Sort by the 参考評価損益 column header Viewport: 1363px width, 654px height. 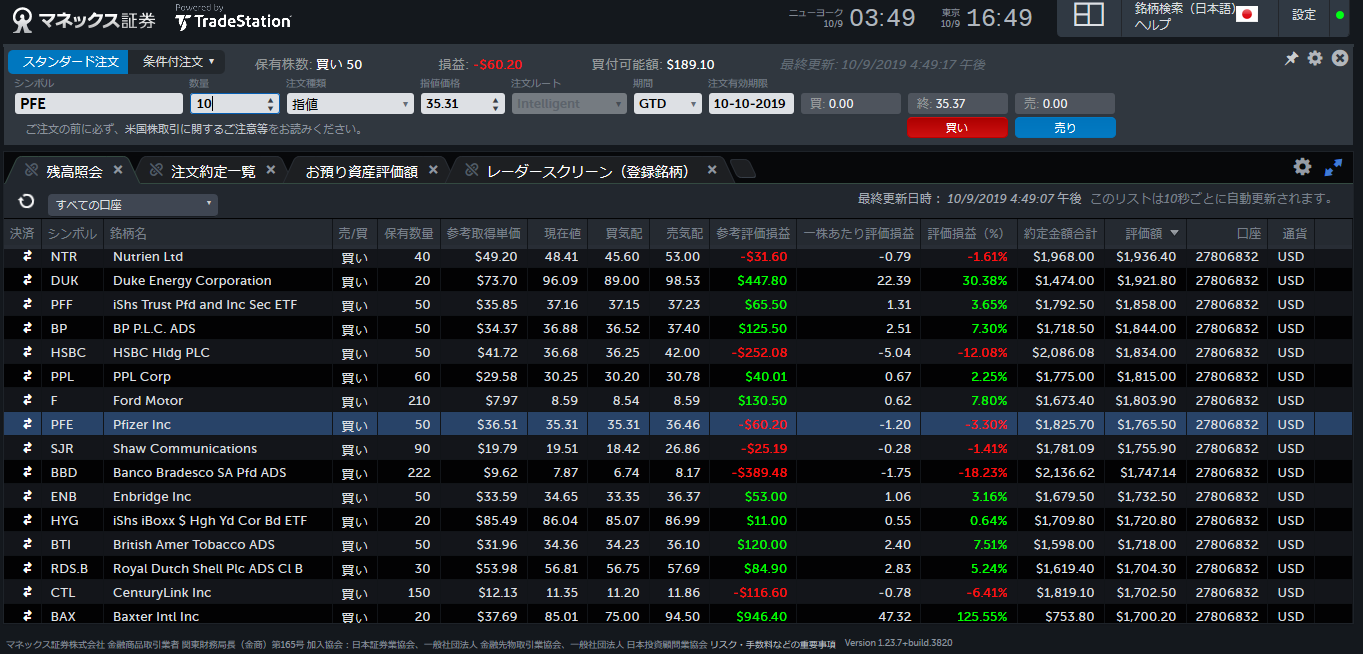coord(754,233)
